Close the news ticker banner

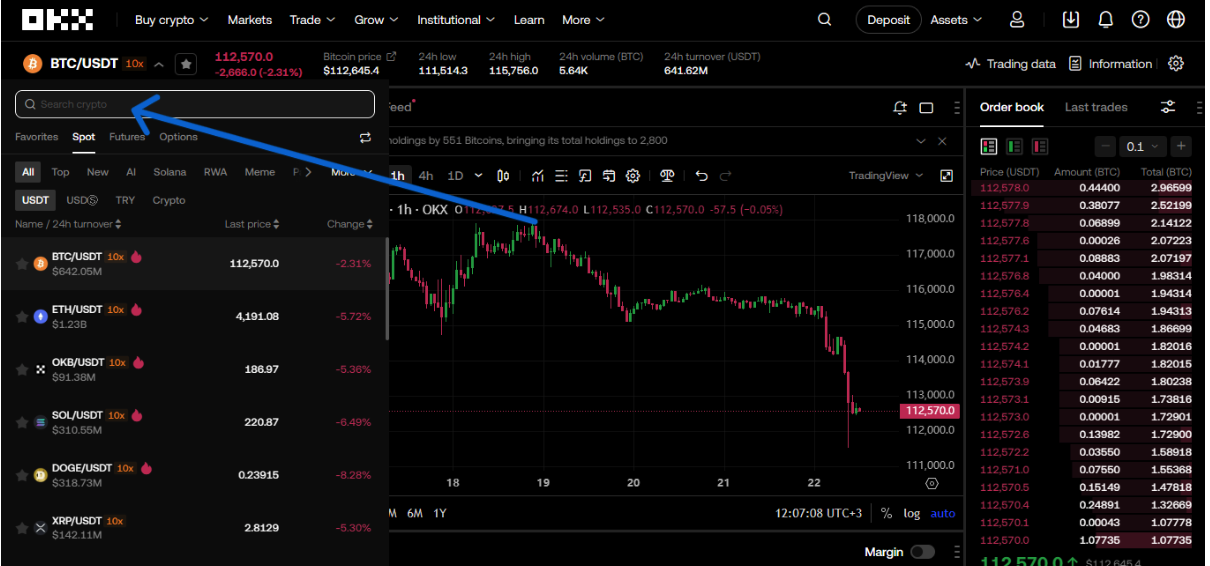coord(942,141)
